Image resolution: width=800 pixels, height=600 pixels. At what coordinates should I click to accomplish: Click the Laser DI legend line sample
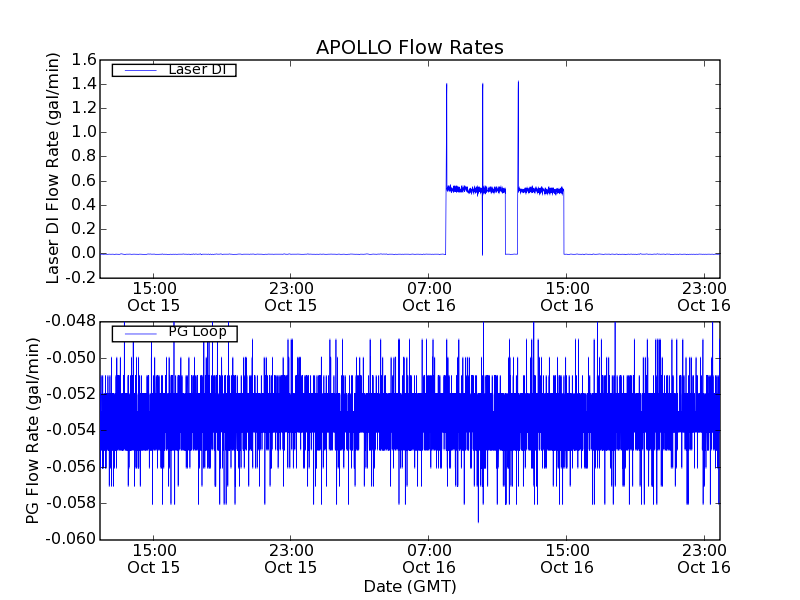[140, 70]
